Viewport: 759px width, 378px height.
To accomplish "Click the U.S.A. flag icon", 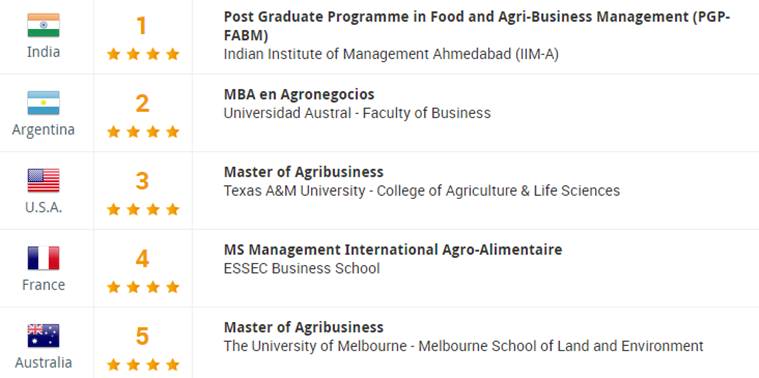I will coord(43,181).
